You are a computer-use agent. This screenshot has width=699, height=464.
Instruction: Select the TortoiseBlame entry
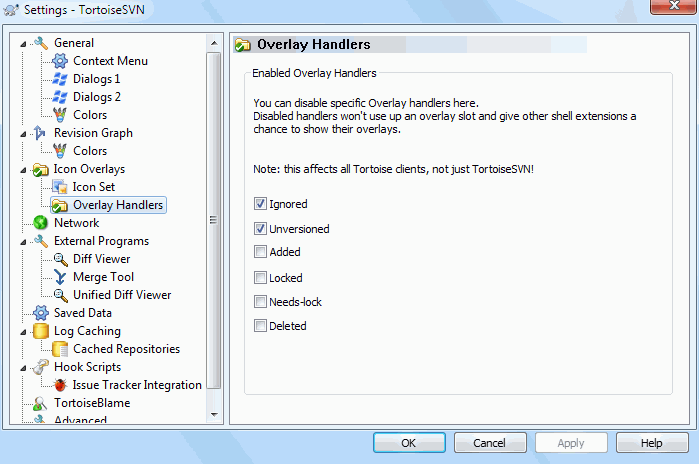[92, 403]
